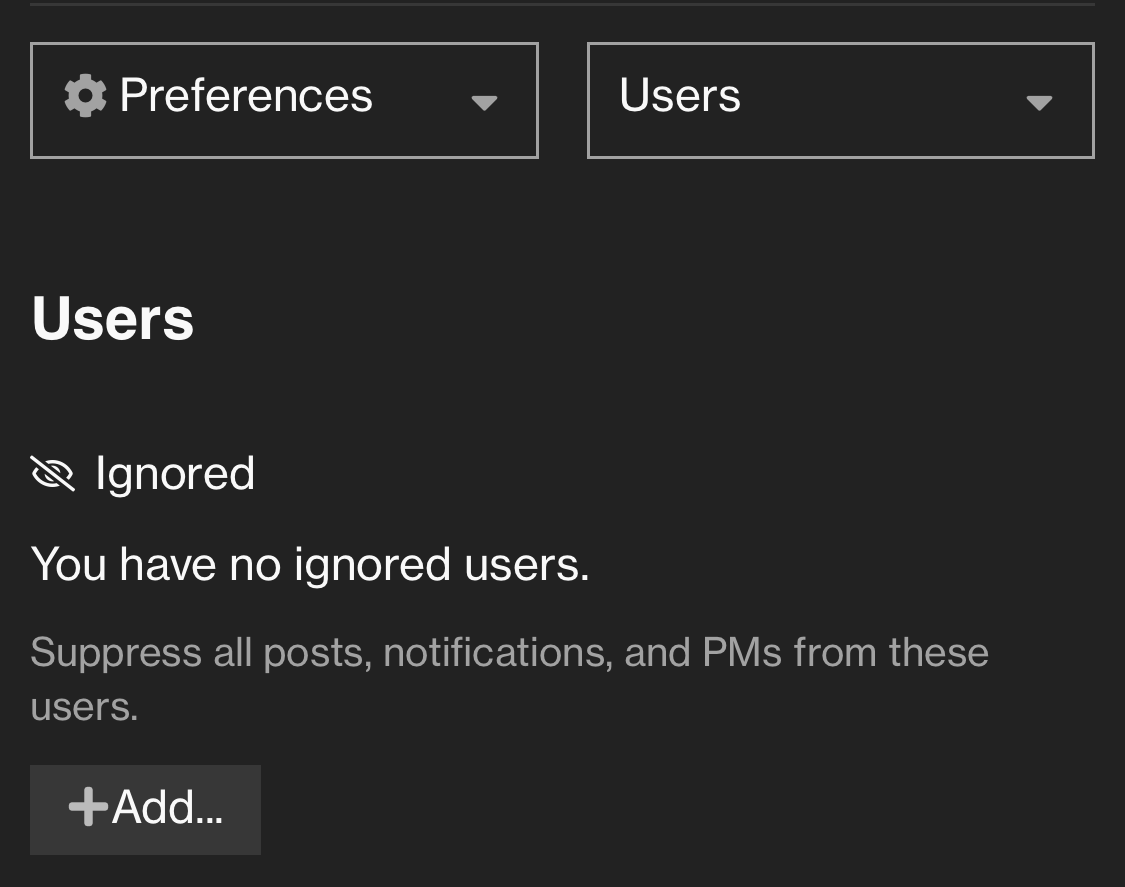Image resolution: width=1125 pixels, height=887 pixels.
Task: Click 'Add…' text on the button
Action: (167, 807)
